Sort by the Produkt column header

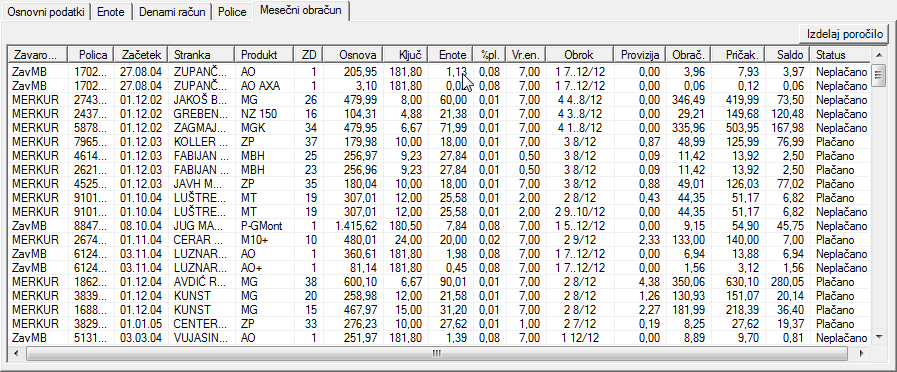(264, 55)
